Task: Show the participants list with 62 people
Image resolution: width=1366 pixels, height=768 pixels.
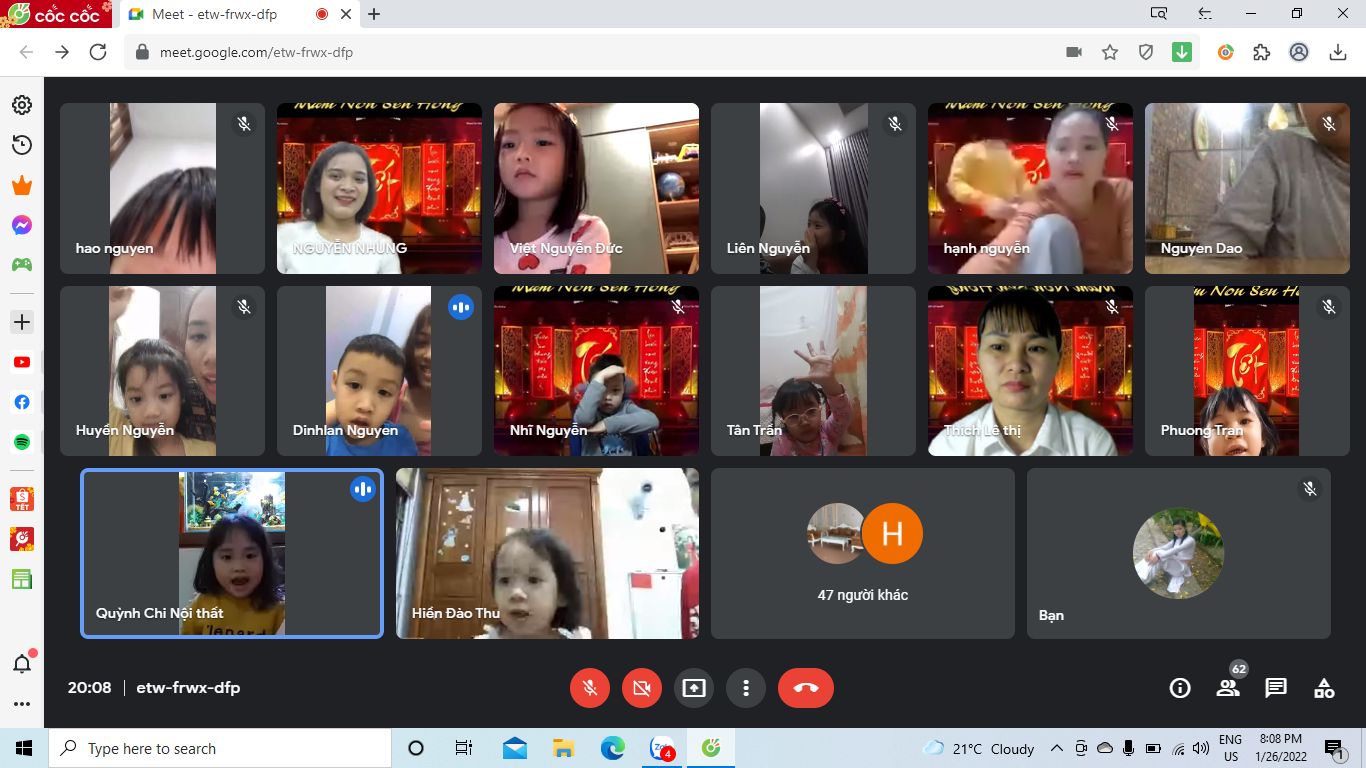Action: 1228,688
